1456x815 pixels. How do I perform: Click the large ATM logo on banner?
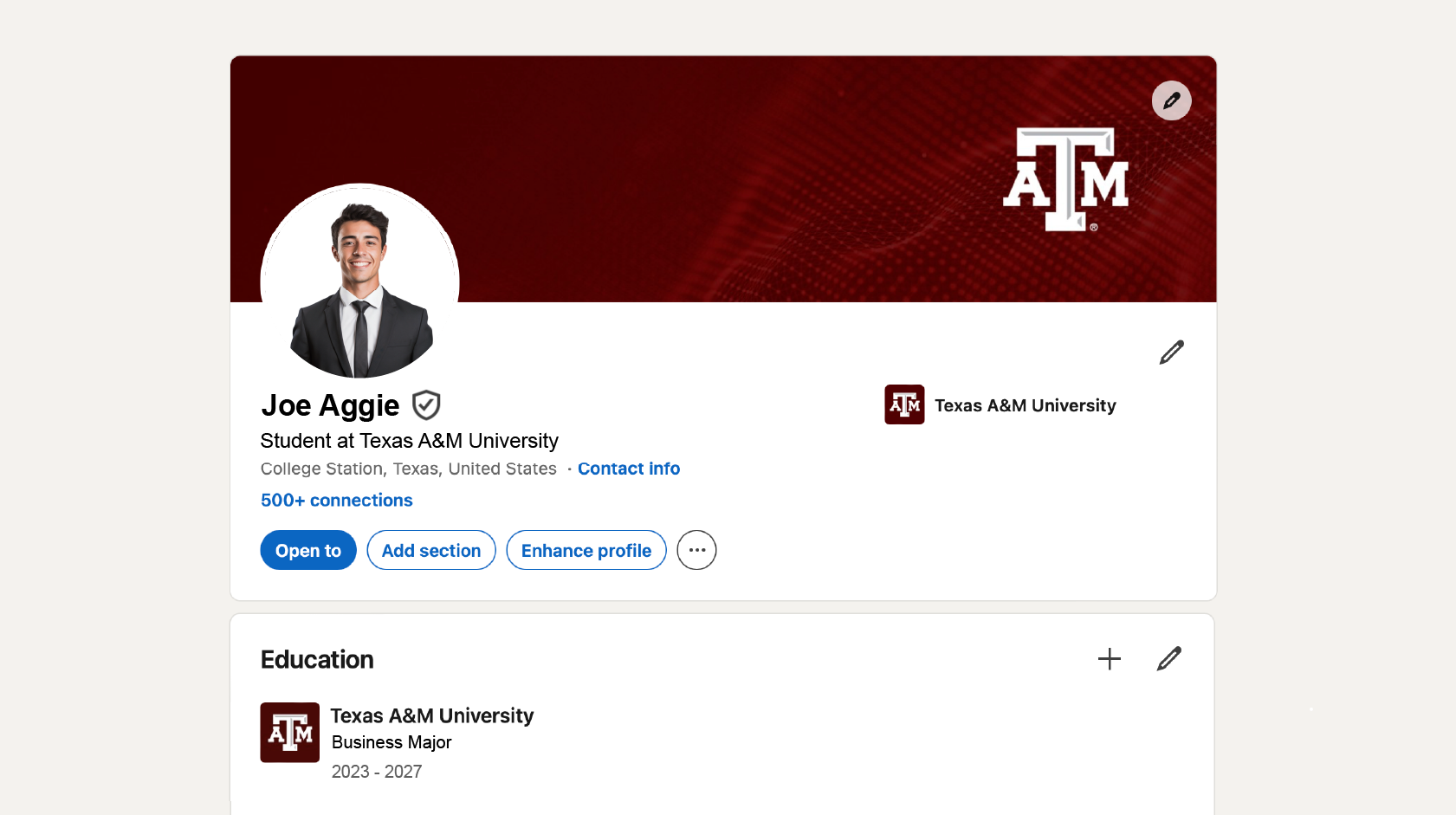(x=1066, y=179)
